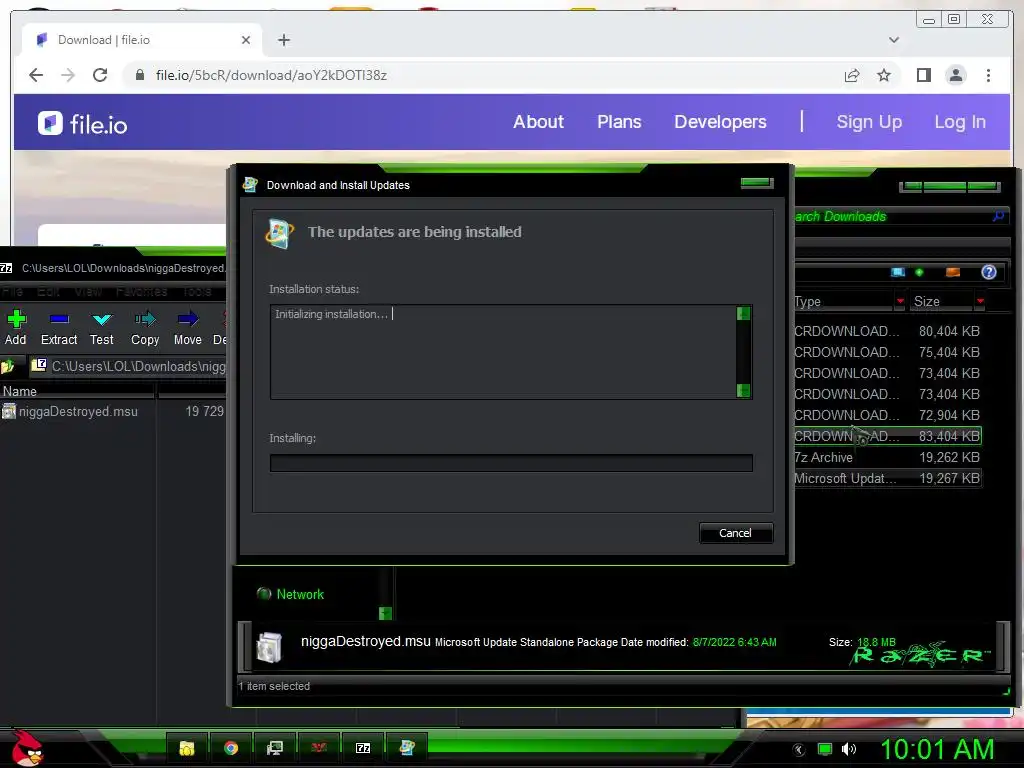Click the angry bird Start button
1024x768 pixels.
(27, 748)
